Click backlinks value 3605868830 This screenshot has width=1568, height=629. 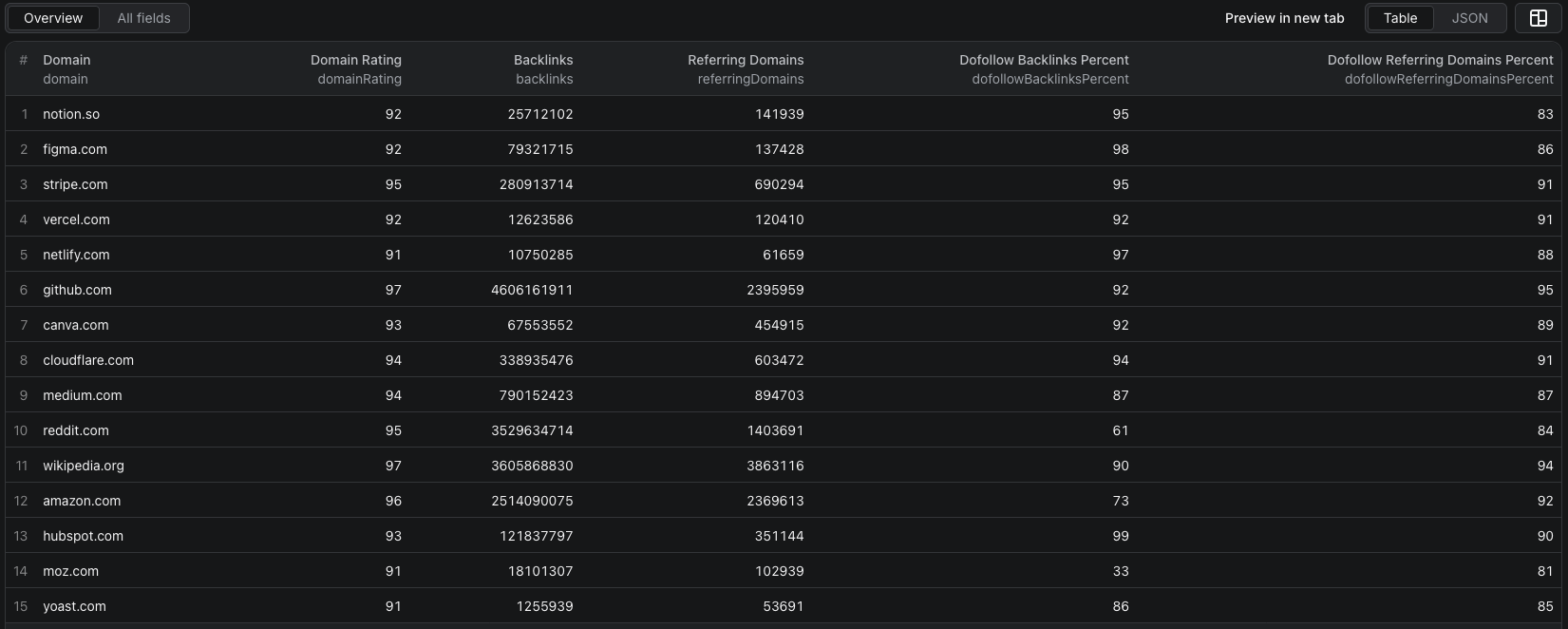532,466
